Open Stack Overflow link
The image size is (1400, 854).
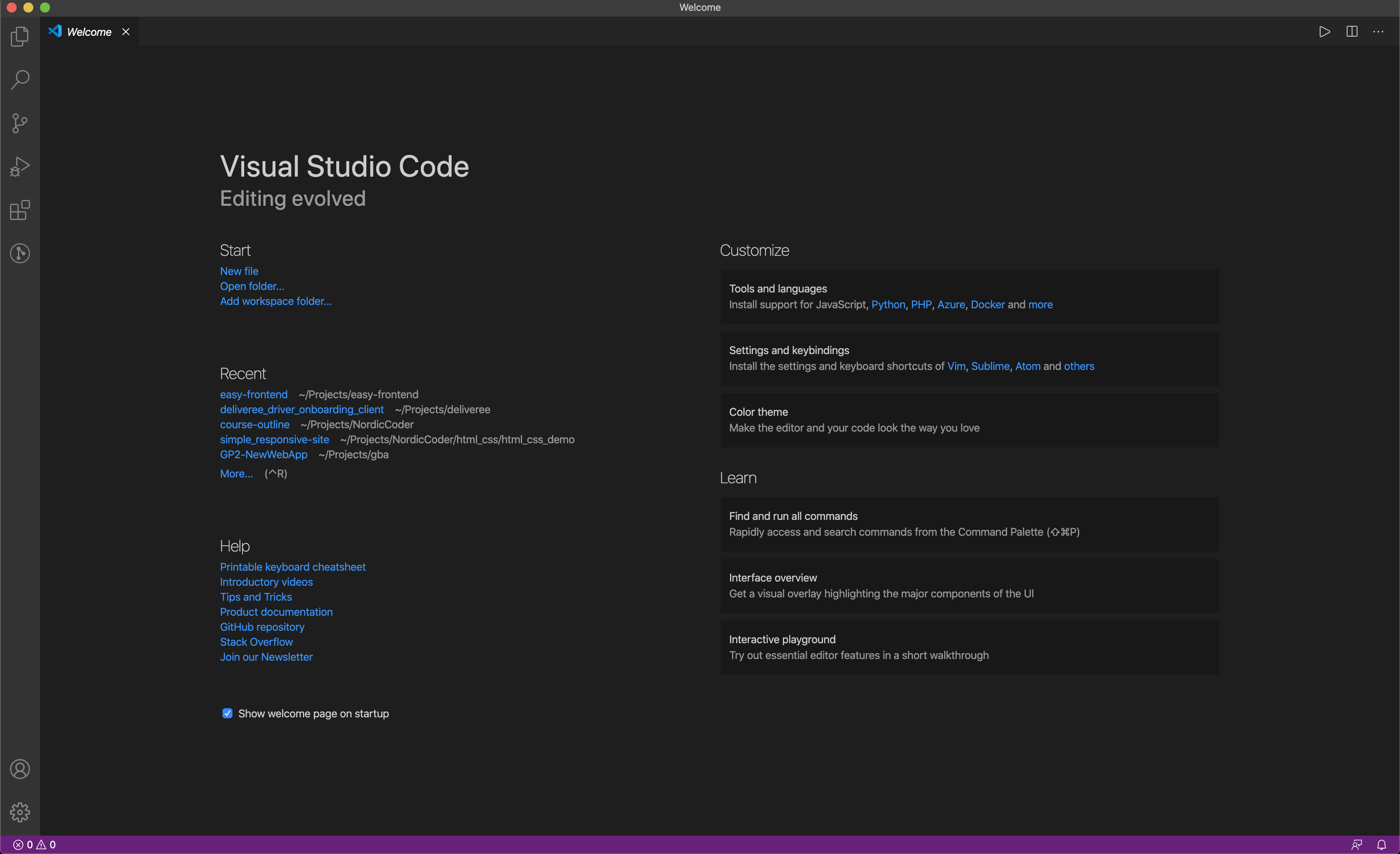click(x=257, y=642)
